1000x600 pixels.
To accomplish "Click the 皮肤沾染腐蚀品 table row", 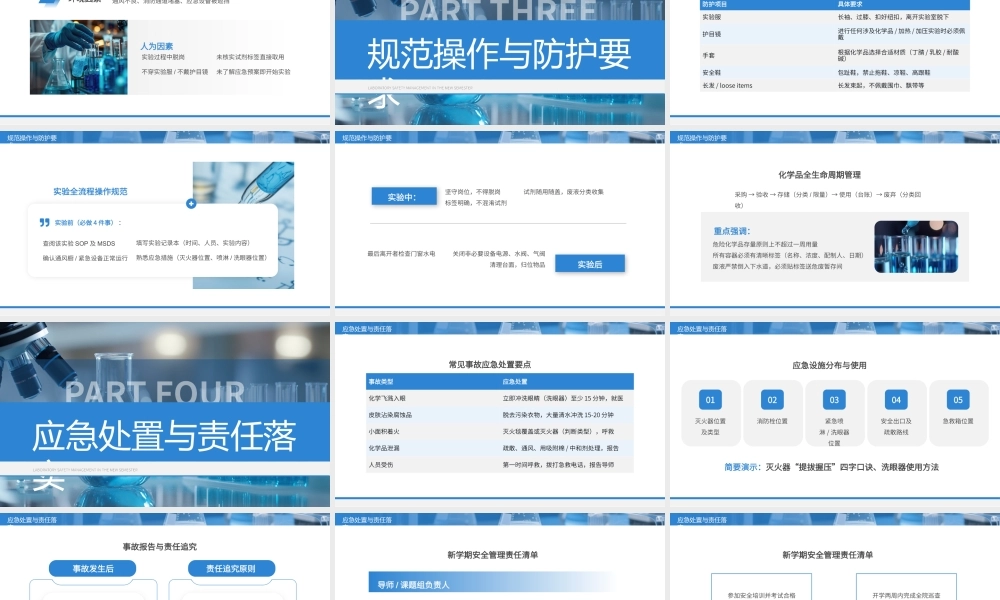I will [500, 414].
